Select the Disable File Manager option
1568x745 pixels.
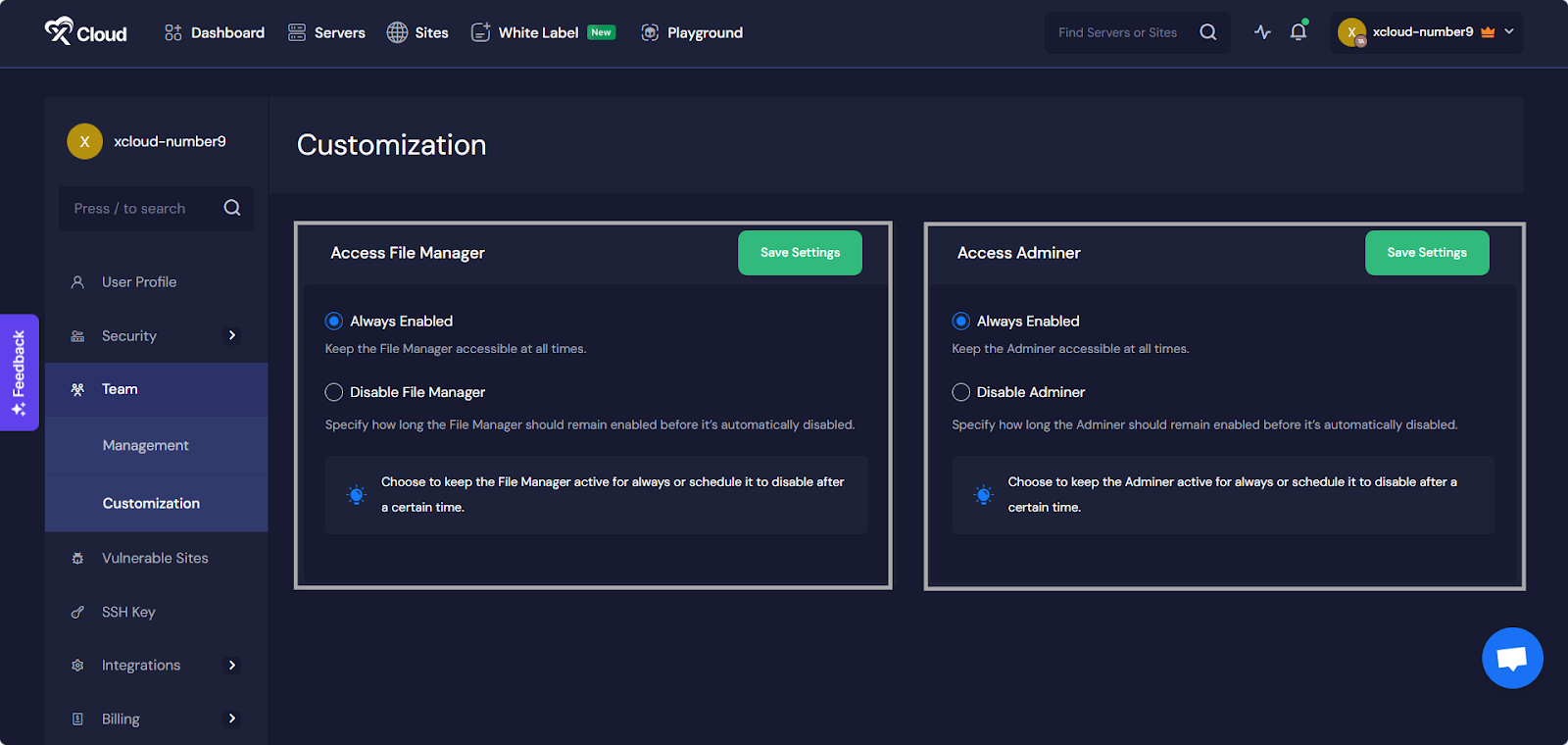tap(334, 392)
